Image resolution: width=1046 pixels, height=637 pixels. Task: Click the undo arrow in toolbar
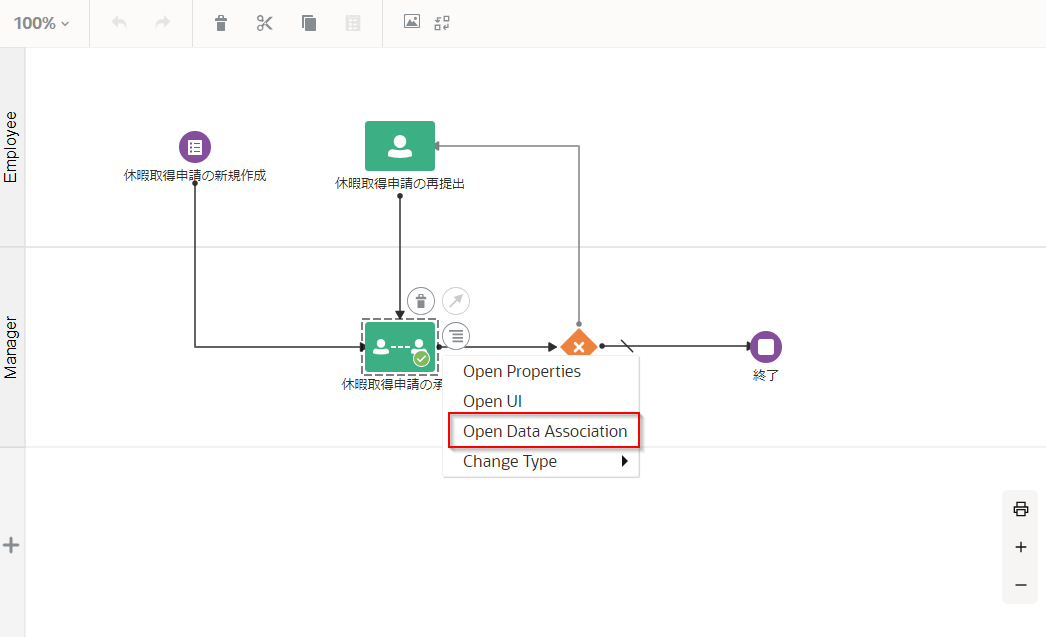[120, 23]
